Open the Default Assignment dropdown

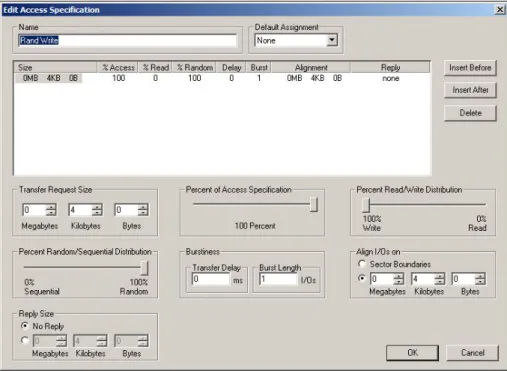(x=331, y=41)
